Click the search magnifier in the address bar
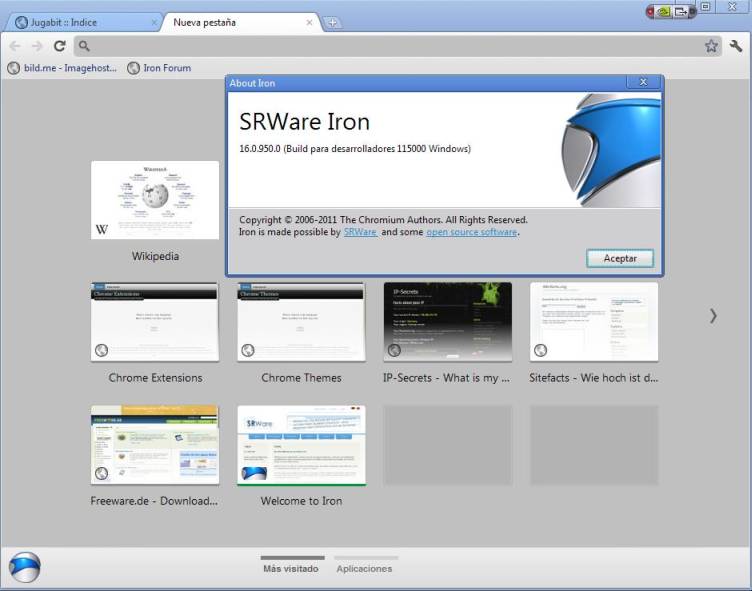The image size is (752, 591). tap(84, 46)
